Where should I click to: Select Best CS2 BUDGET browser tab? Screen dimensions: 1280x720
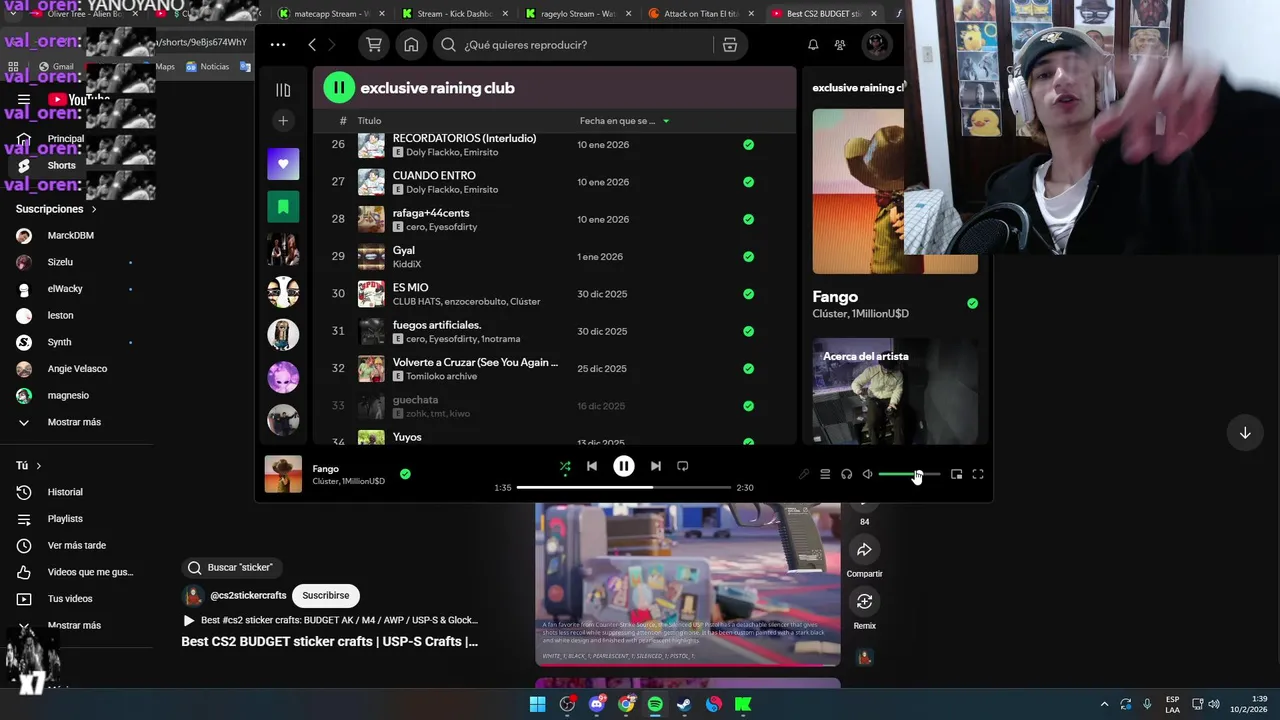click(824, 14)
